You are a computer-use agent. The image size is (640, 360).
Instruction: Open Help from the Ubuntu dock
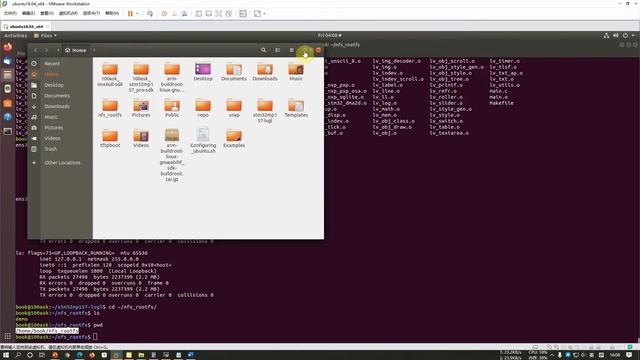pyautogui.click(x=8, y=117)
